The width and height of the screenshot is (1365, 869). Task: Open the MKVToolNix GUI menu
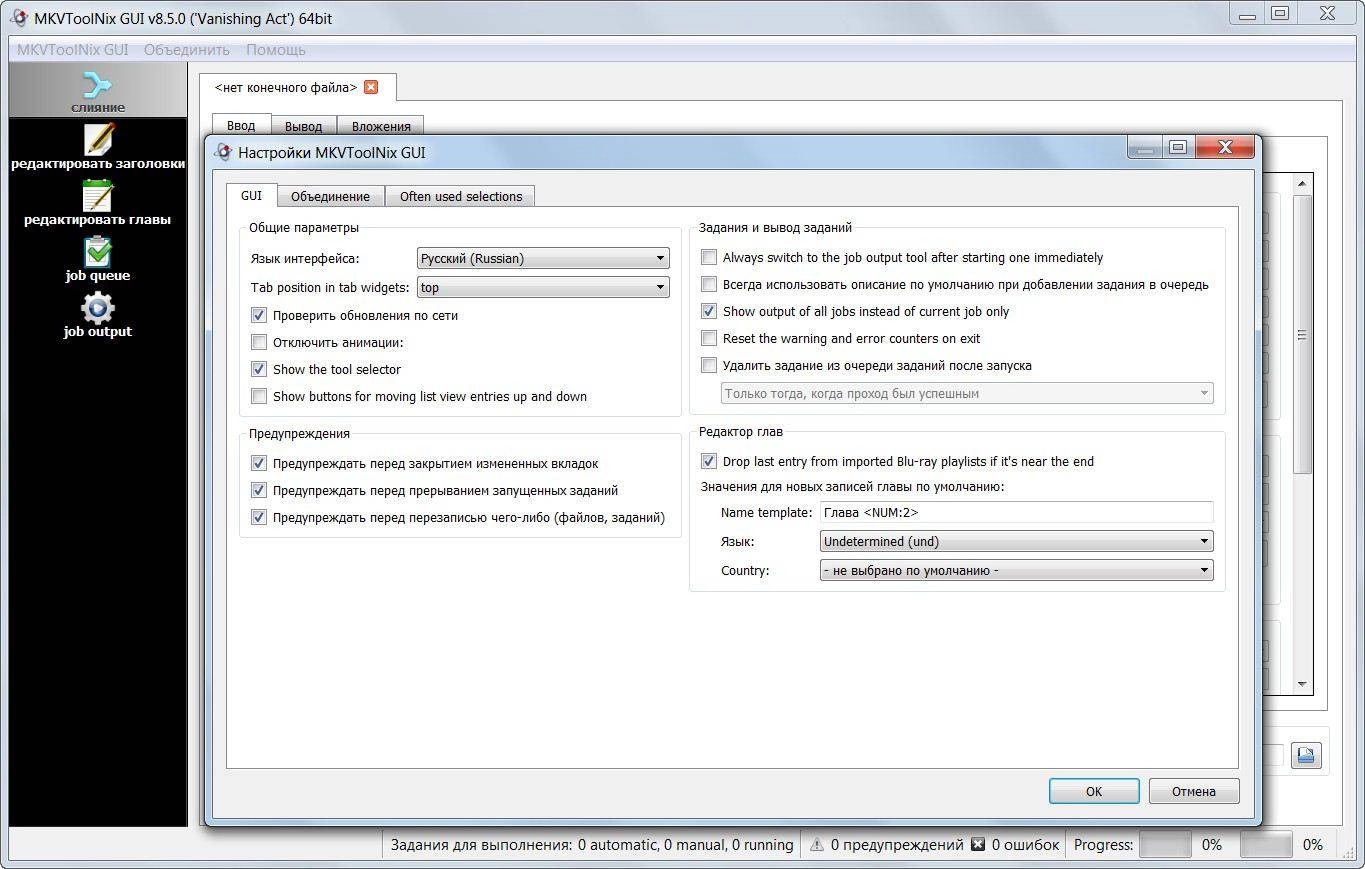pyautogui.click(x=72, y=49)
